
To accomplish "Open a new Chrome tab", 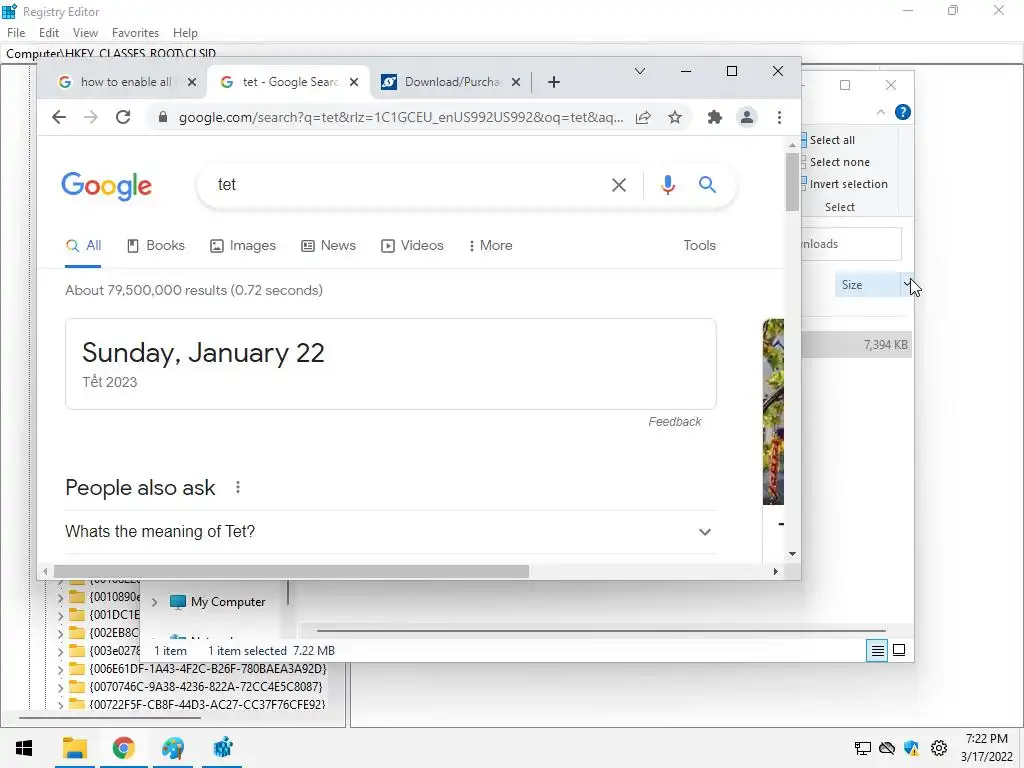I will coord(554,82).
